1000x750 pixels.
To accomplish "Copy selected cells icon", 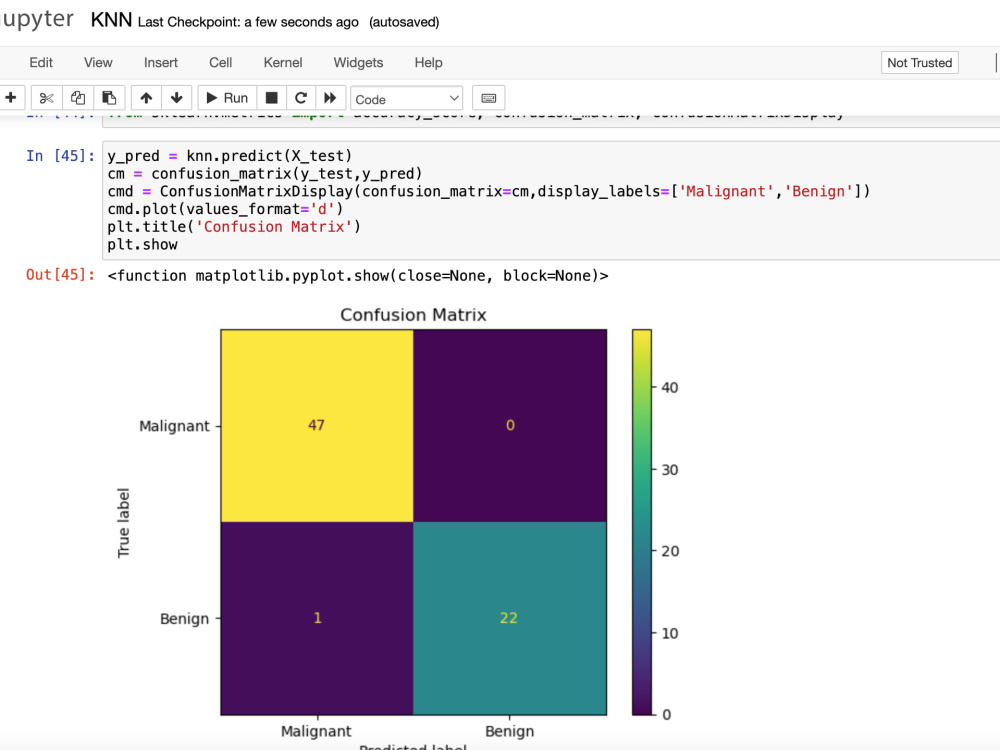I will pyautogui.click(x=78, y=98).
